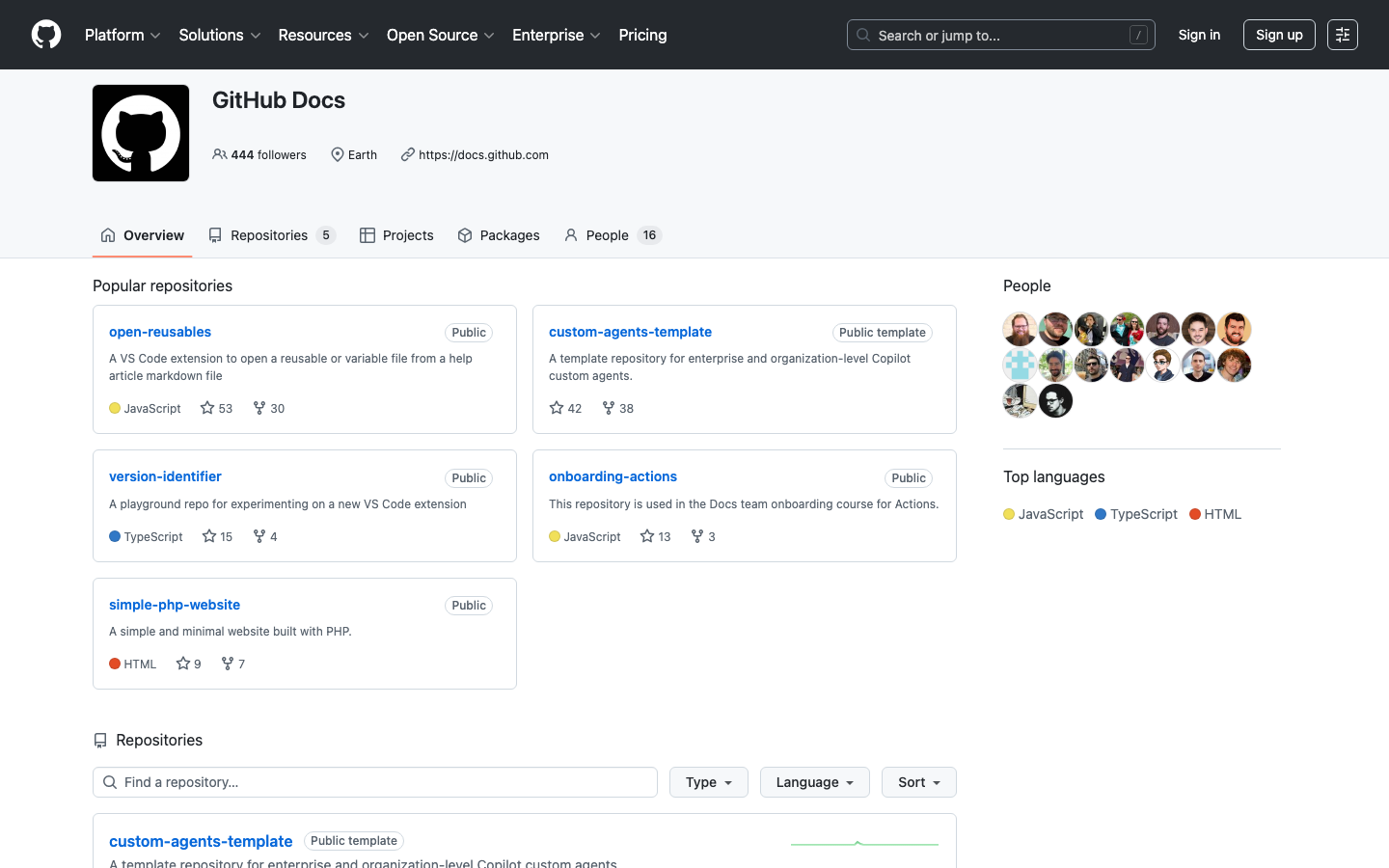Click fork count 3 on onboarding-actions
The height and width of the screenshot is (868, 1389).
703,536
